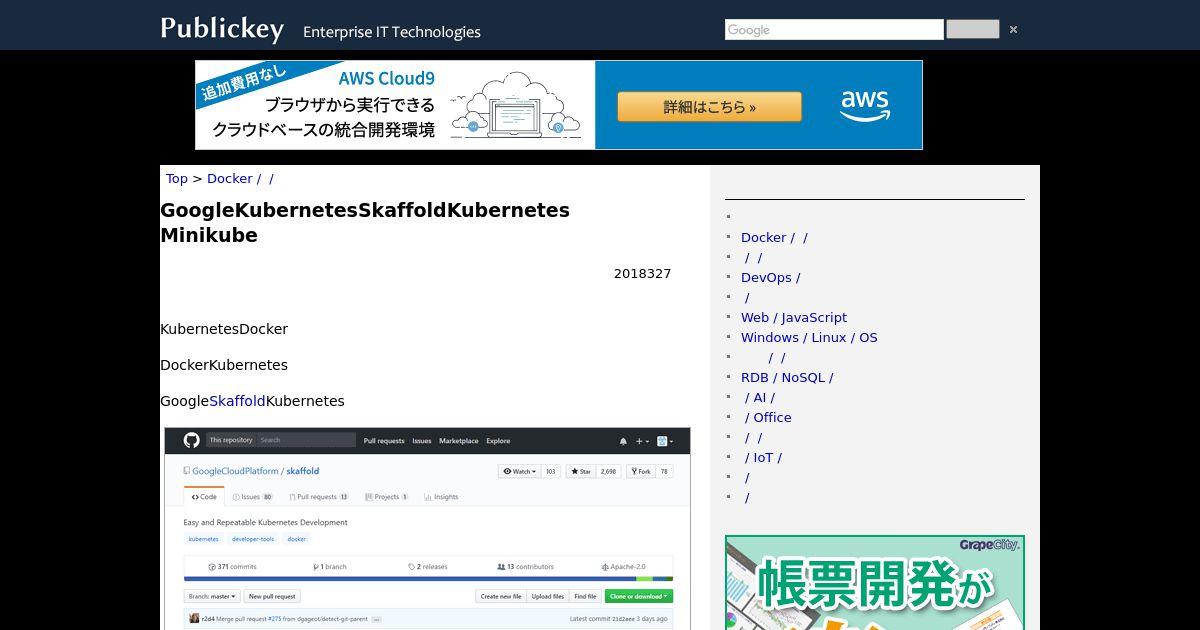1200x630 pixels.
Task: Open sidebar Office category link
Action: click(768, 417)
